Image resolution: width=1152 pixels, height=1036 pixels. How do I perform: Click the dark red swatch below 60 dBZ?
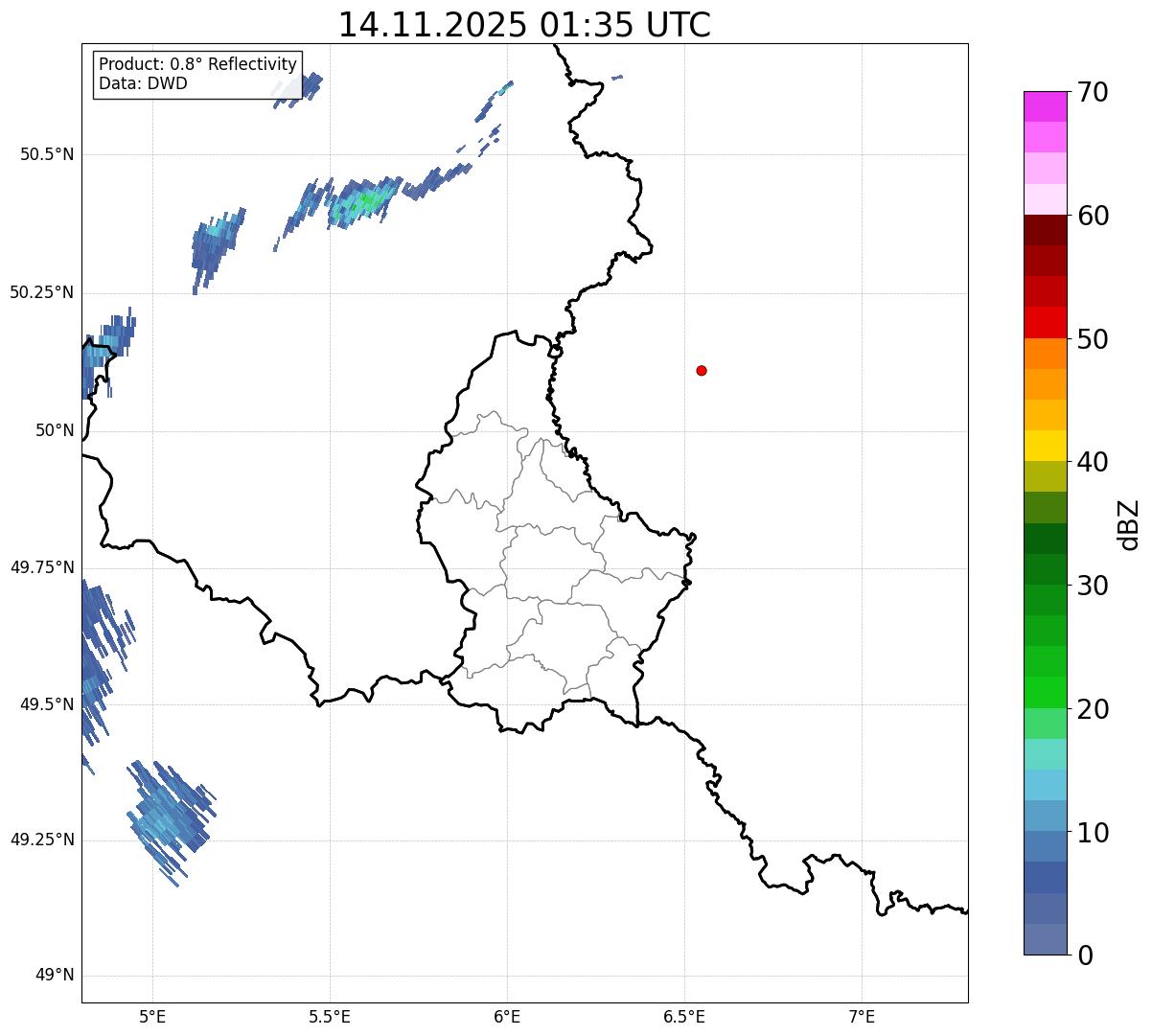(1045, 230)
